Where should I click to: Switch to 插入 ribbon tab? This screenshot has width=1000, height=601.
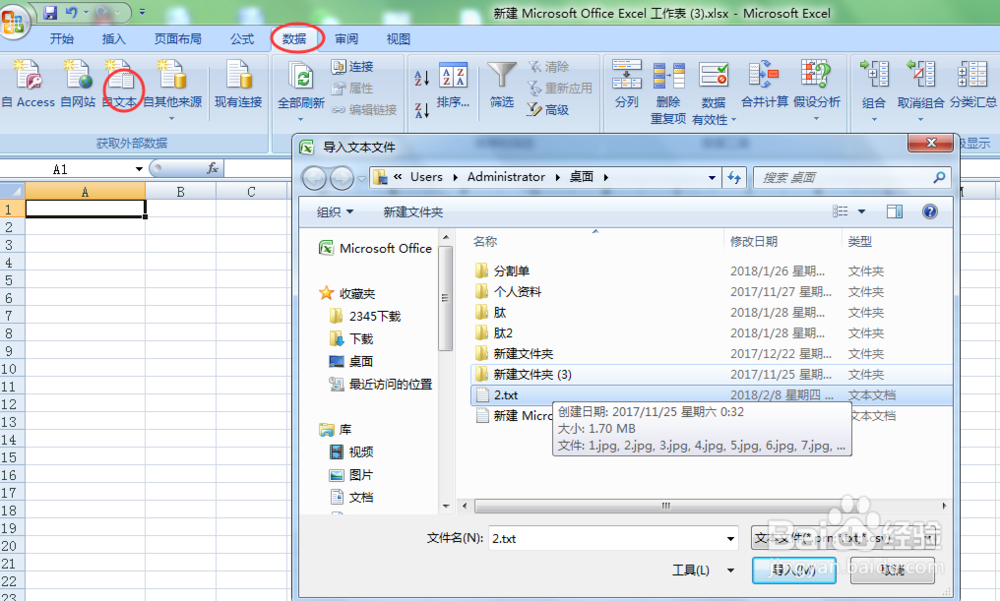(114, 39)
